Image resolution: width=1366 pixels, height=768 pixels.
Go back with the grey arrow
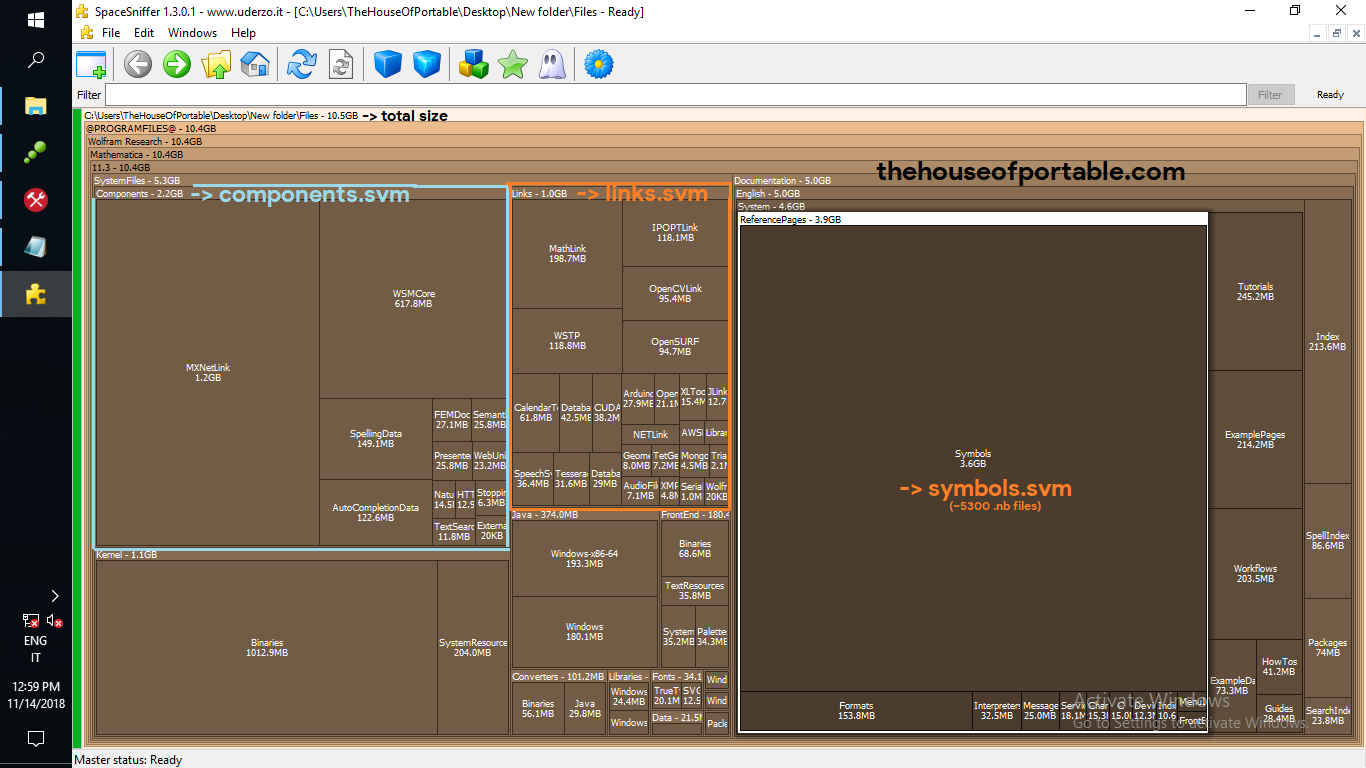pyautogui.click(x=138, y=65)
